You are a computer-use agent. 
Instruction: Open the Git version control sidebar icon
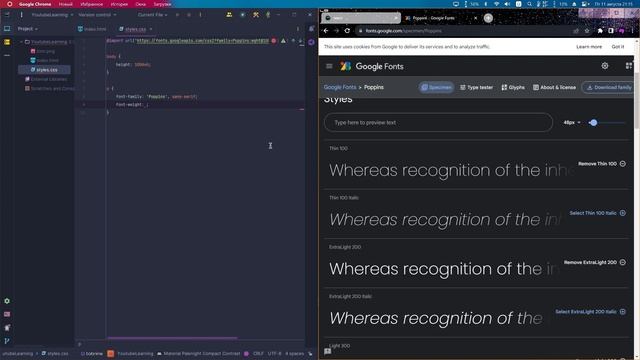(x=7, y=341)
